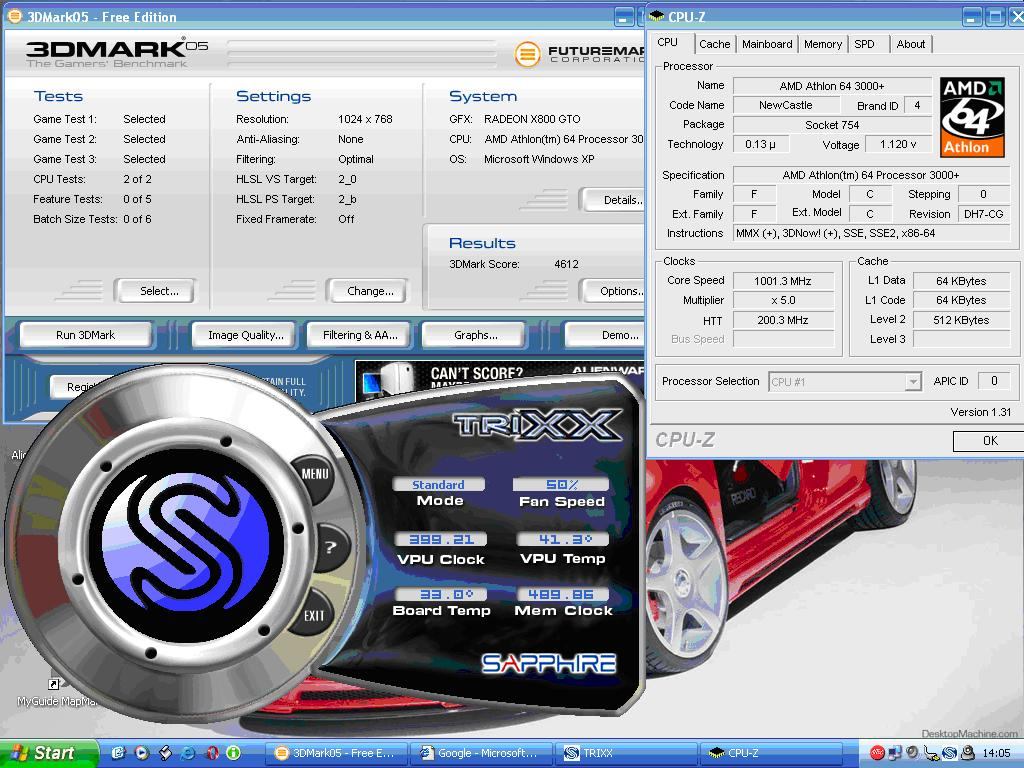Open Filtering & AA... tool
The height and width of the screenshot is (768, 1024).
(360, 335)
